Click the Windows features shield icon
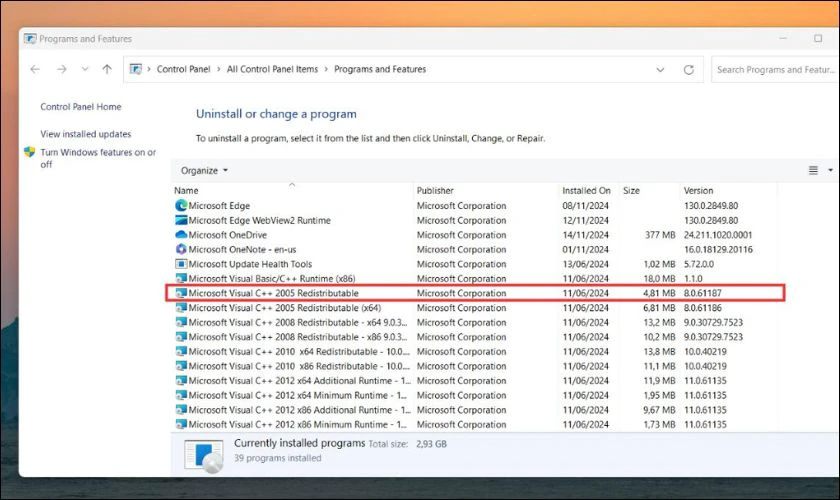This screenshot has width=840, height=500. click(x=29, y=152)
